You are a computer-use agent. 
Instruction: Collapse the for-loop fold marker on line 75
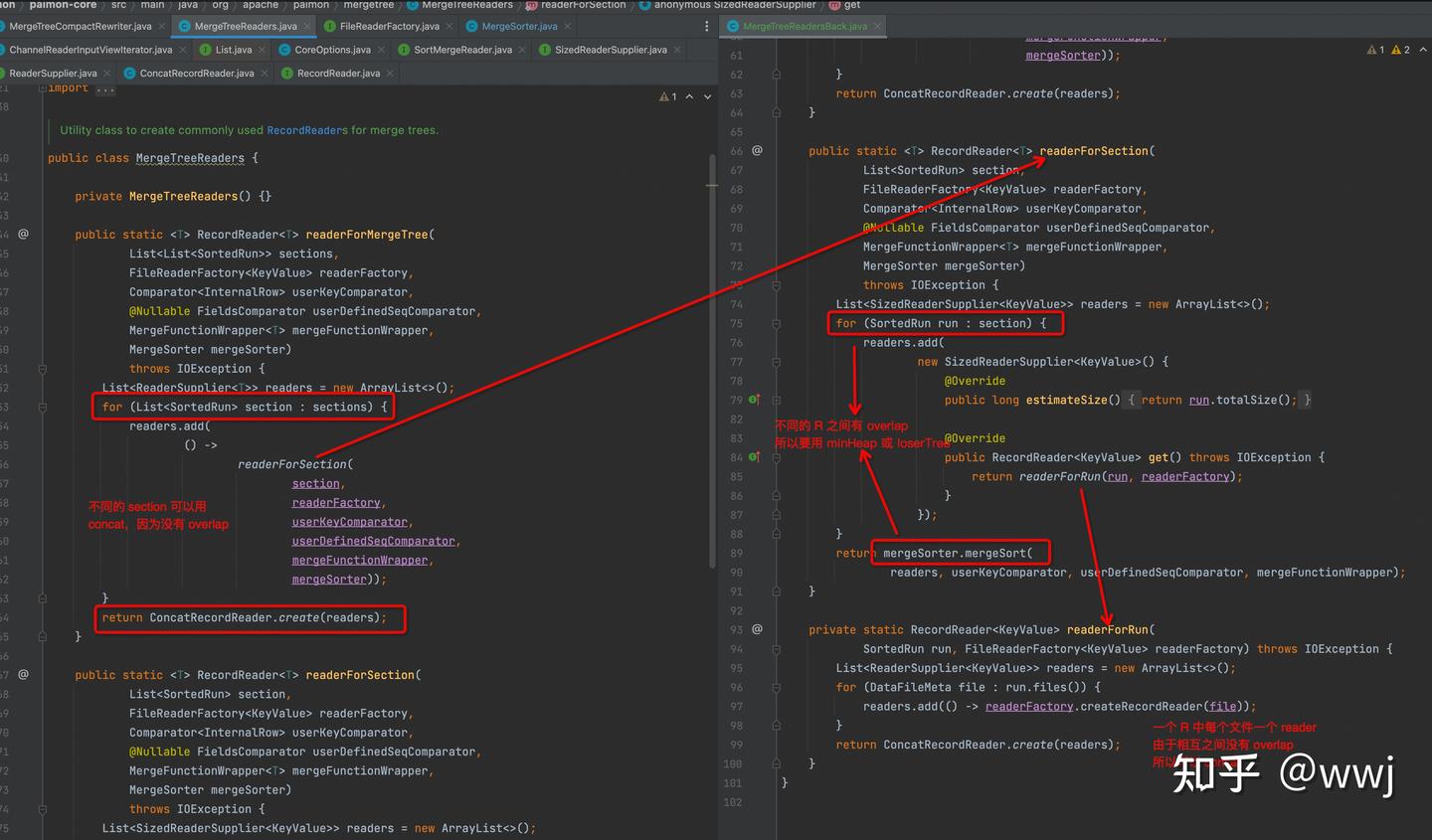click(x=777, y=323)
